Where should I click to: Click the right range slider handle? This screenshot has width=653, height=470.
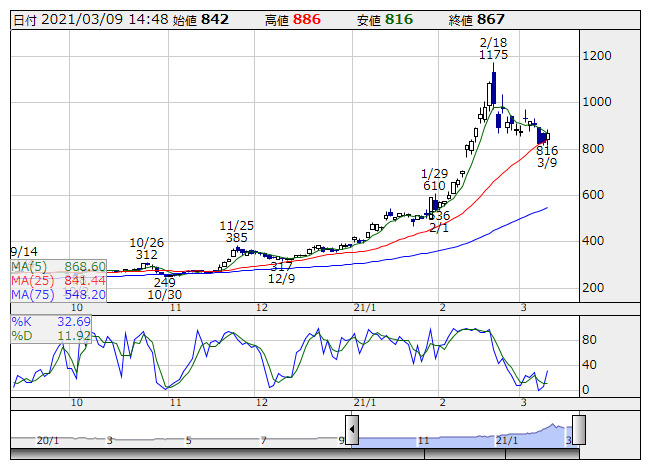(x=578, y=431)
